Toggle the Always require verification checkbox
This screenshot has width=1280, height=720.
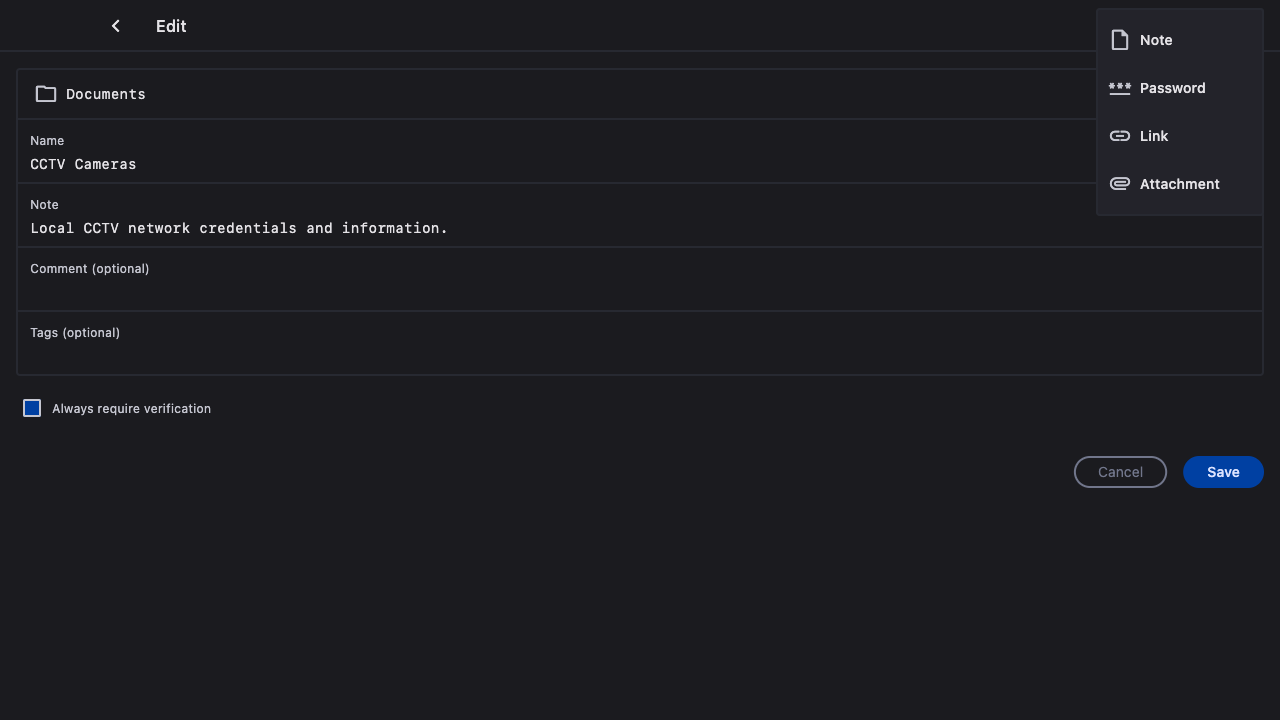pyautogui.click(x=32, y=408)
